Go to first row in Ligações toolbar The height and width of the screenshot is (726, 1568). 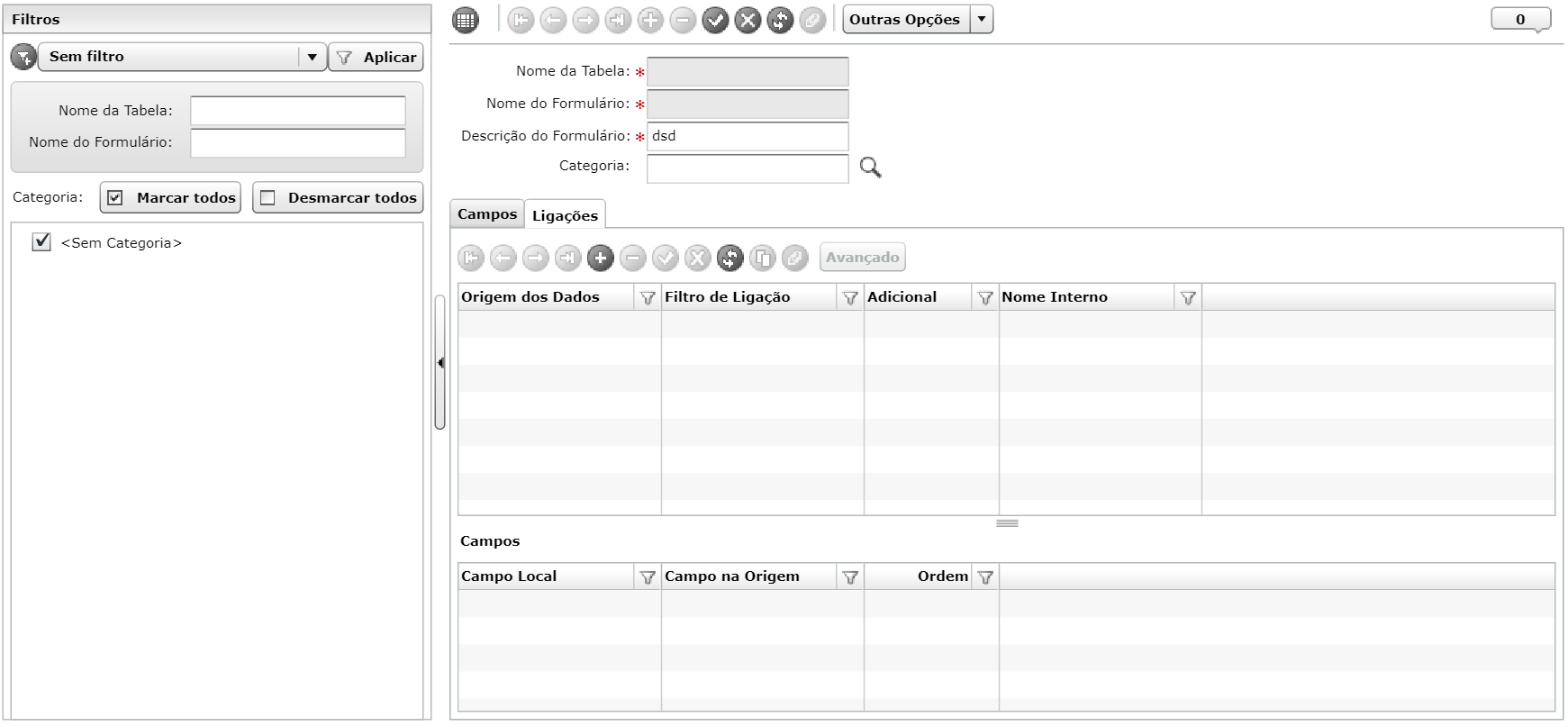(x=471, y=259)
